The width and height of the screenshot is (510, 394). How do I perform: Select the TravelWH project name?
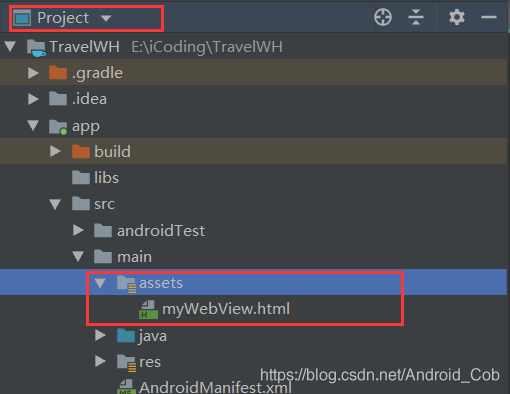click(x=85, y=47)
